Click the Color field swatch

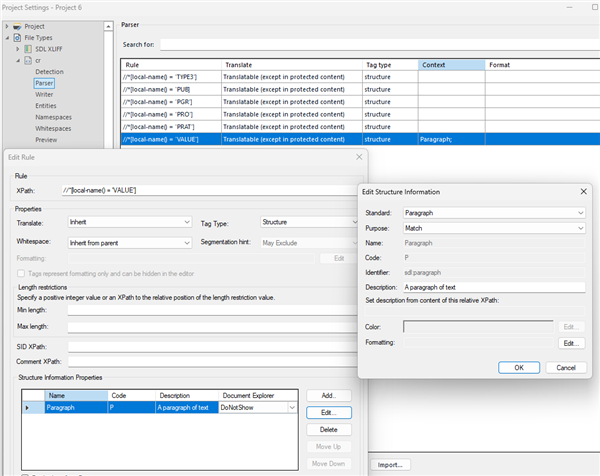[x=478, y=327]
